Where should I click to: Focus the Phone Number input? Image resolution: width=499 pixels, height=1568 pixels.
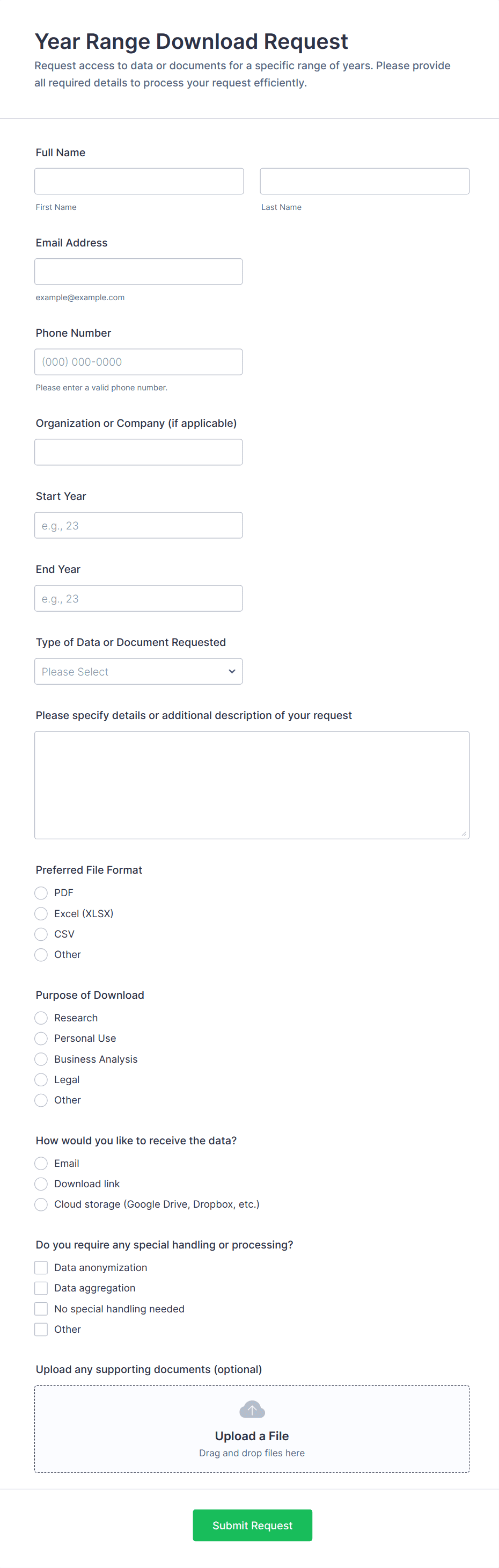(x=138, y=362)
